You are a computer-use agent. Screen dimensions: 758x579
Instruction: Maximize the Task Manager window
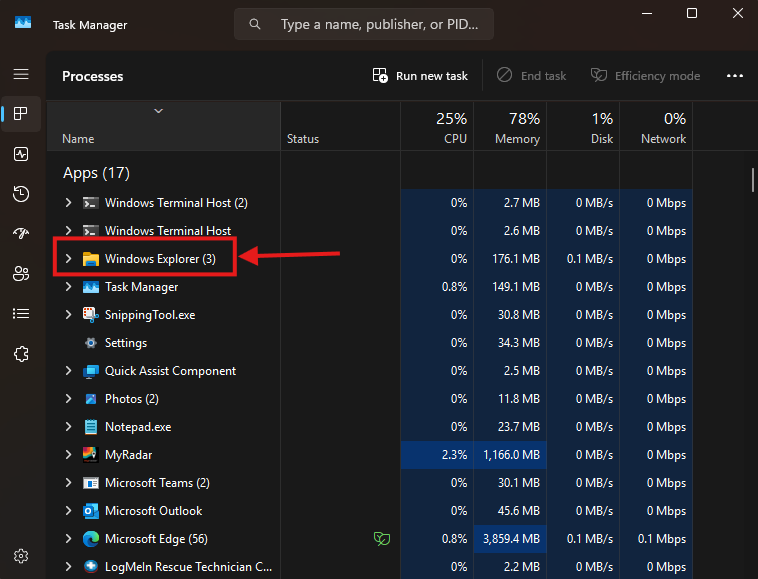(692, 13)
